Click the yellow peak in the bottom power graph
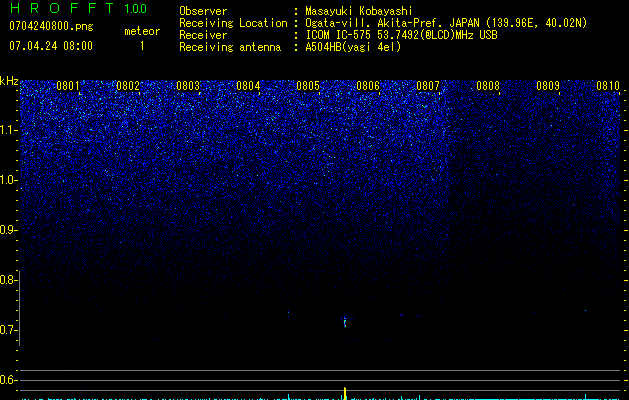Viewport: 629px width, 400px height. coord(345,393)
